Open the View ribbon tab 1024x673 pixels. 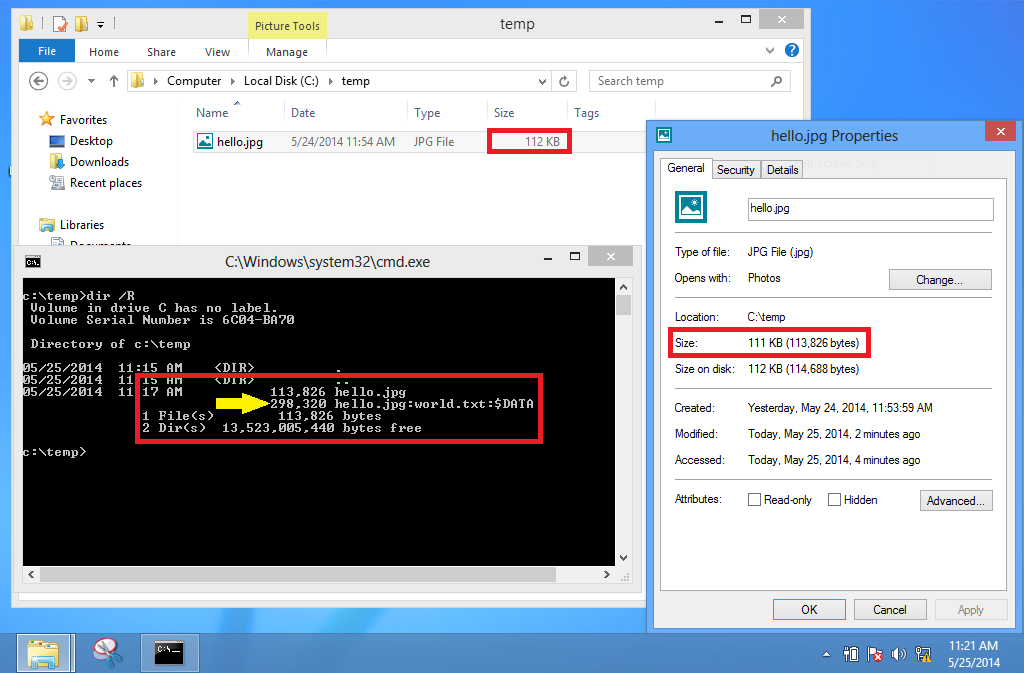coord(217,52)
